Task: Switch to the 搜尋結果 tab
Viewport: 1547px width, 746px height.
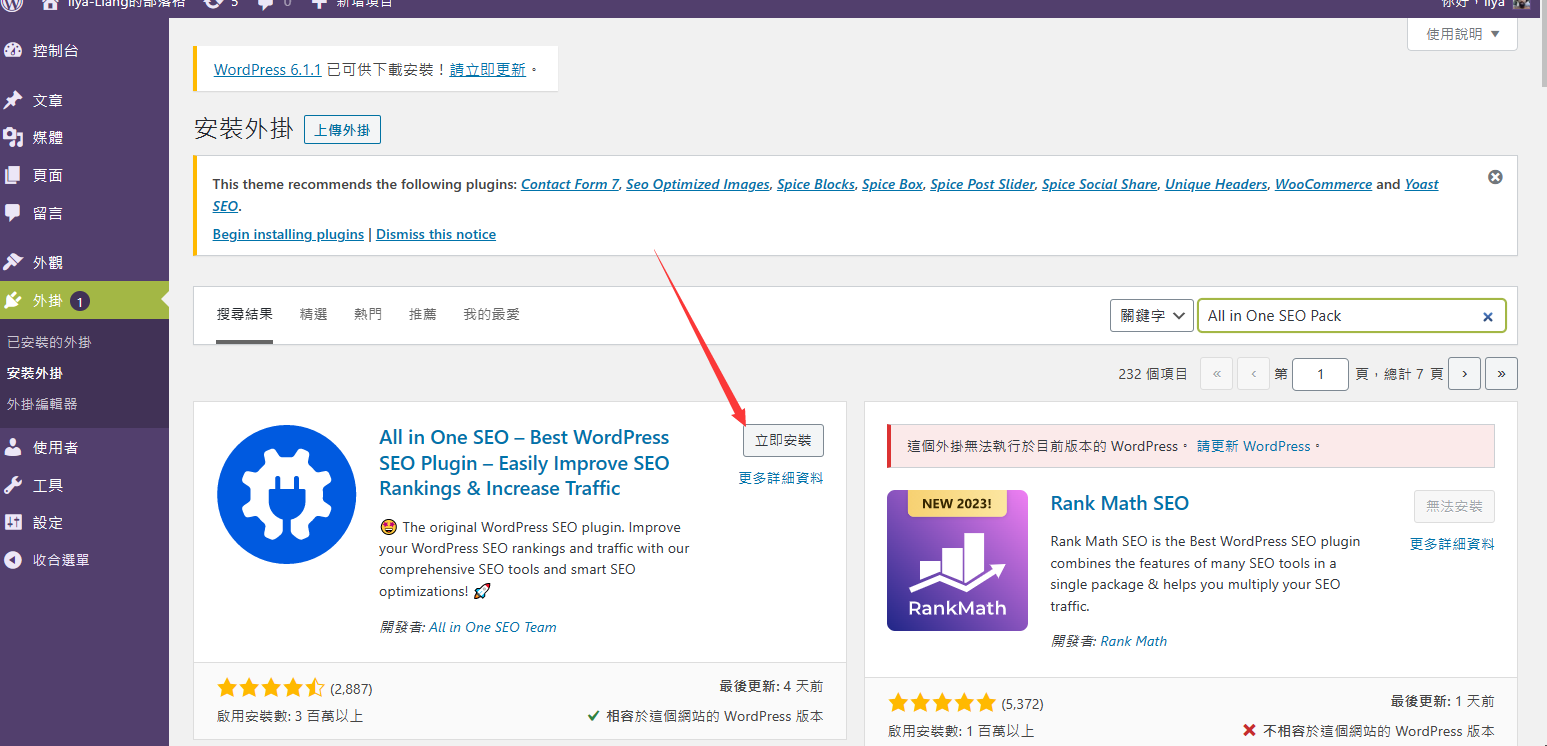Action: (x=245, y=314)
